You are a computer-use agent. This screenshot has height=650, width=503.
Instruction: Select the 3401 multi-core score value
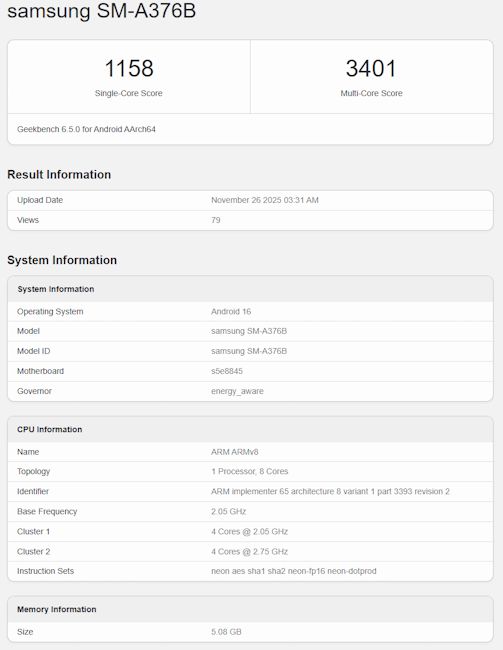pos(371,68)
